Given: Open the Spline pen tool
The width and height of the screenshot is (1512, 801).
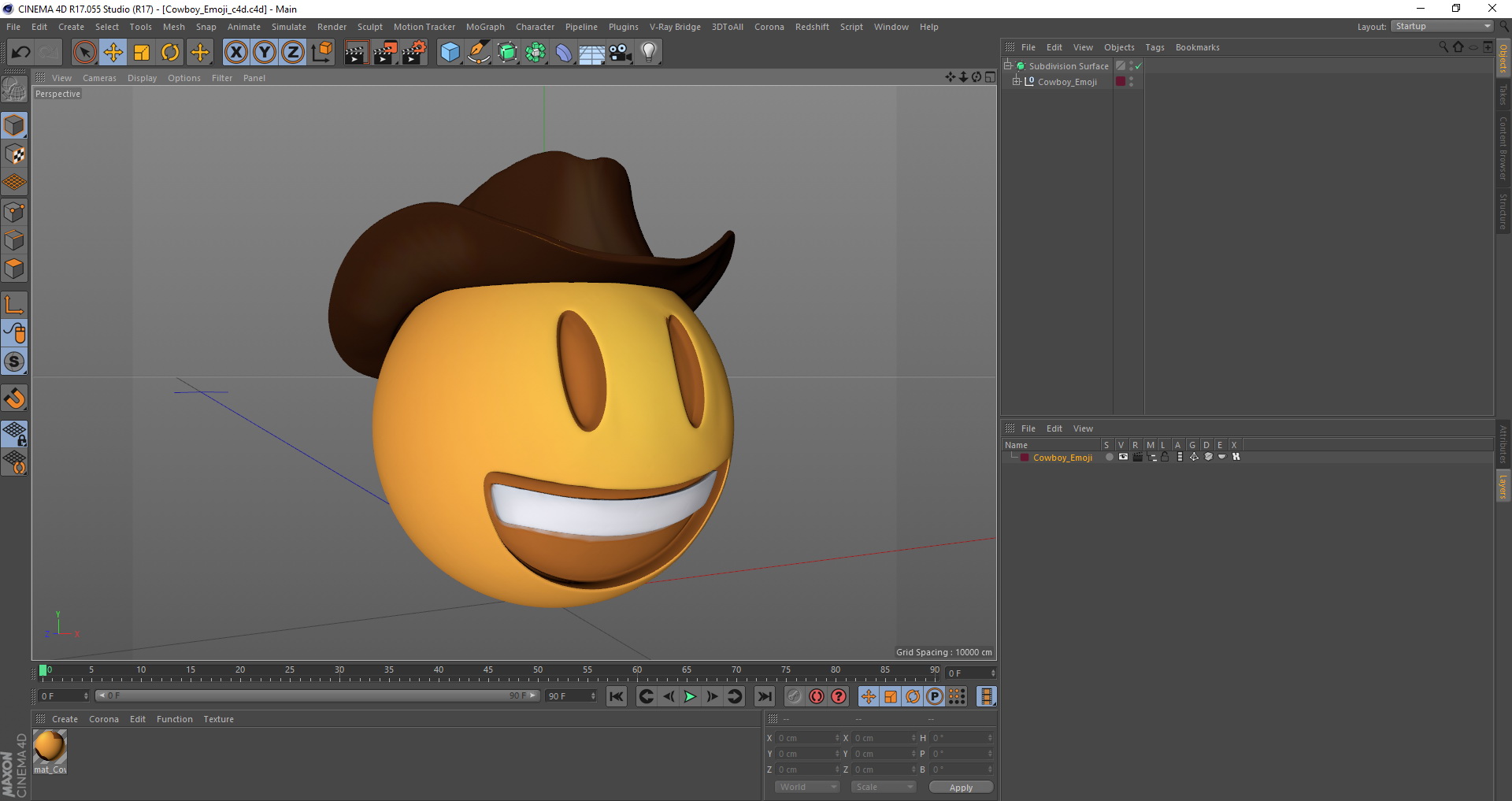Looking at the screenshot, I should click(479, 53).
